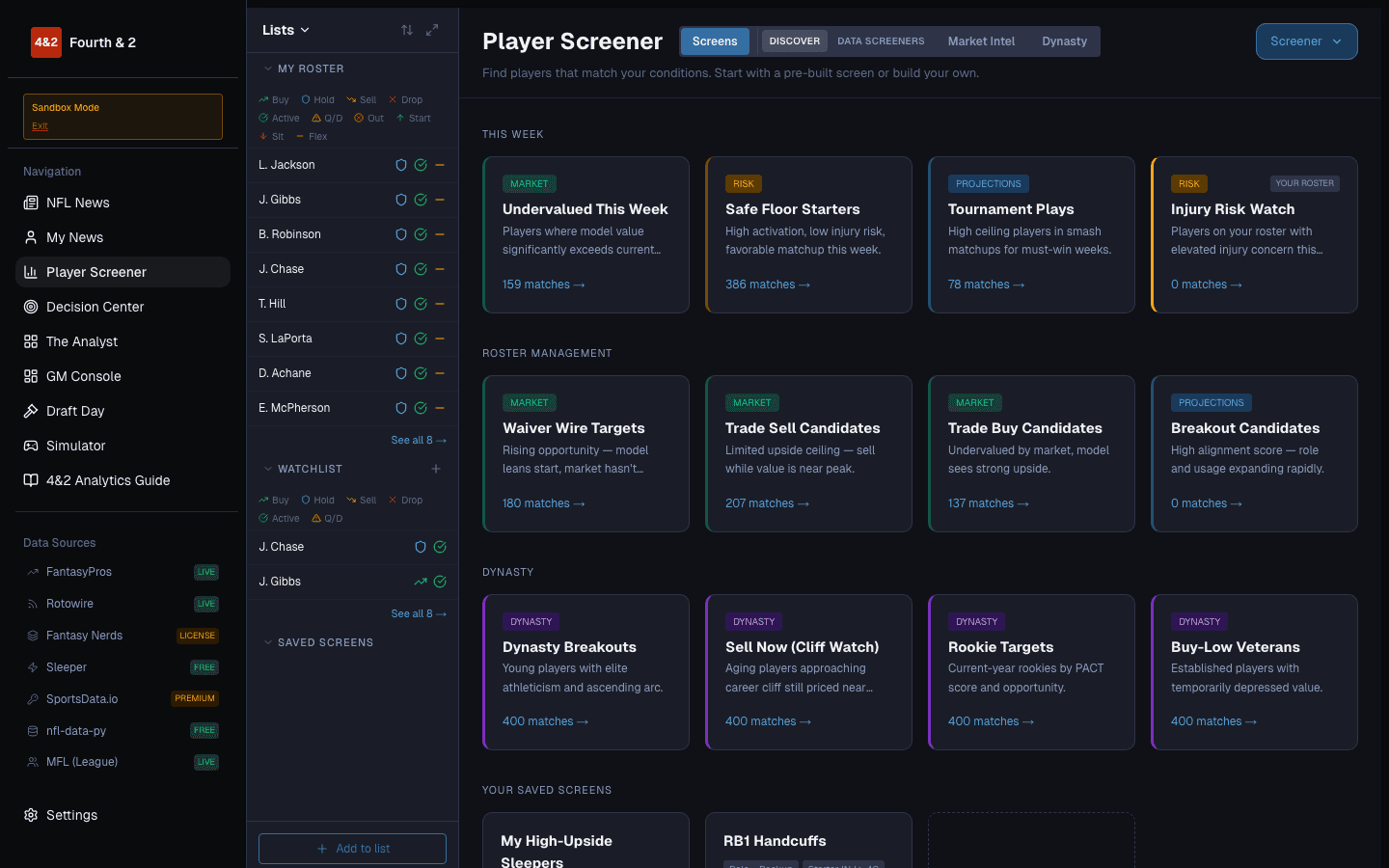Open NFL News icon in navigation
The width and height of the screenshot is (1389, 868).
point(31,203)
